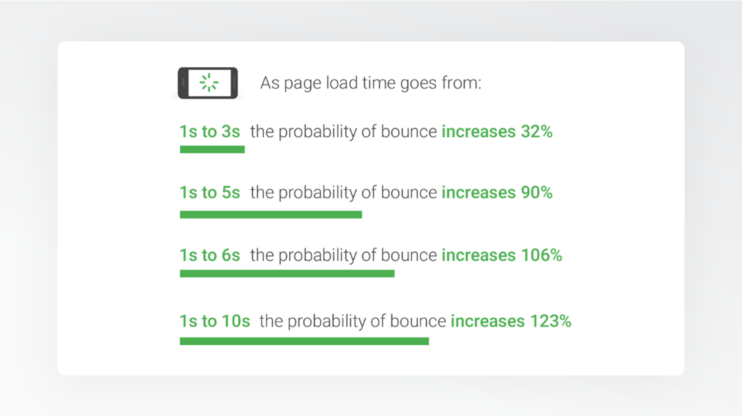Screen dimensions: 742x416
Task: Select the '1s to 3s' label
Action: click(x=210, y=132)
